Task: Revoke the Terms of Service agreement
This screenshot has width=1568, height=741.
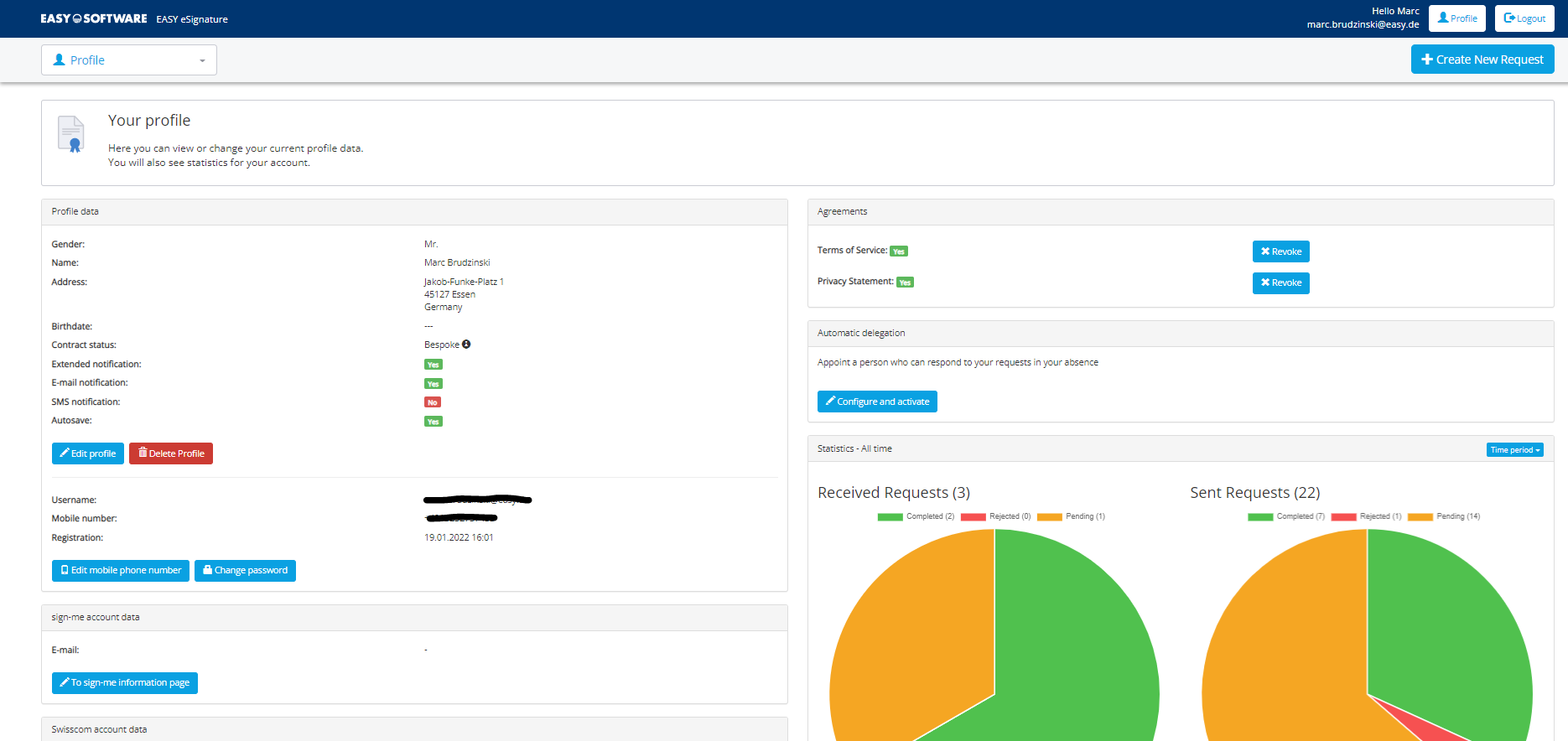Action: pos(1281,251)
